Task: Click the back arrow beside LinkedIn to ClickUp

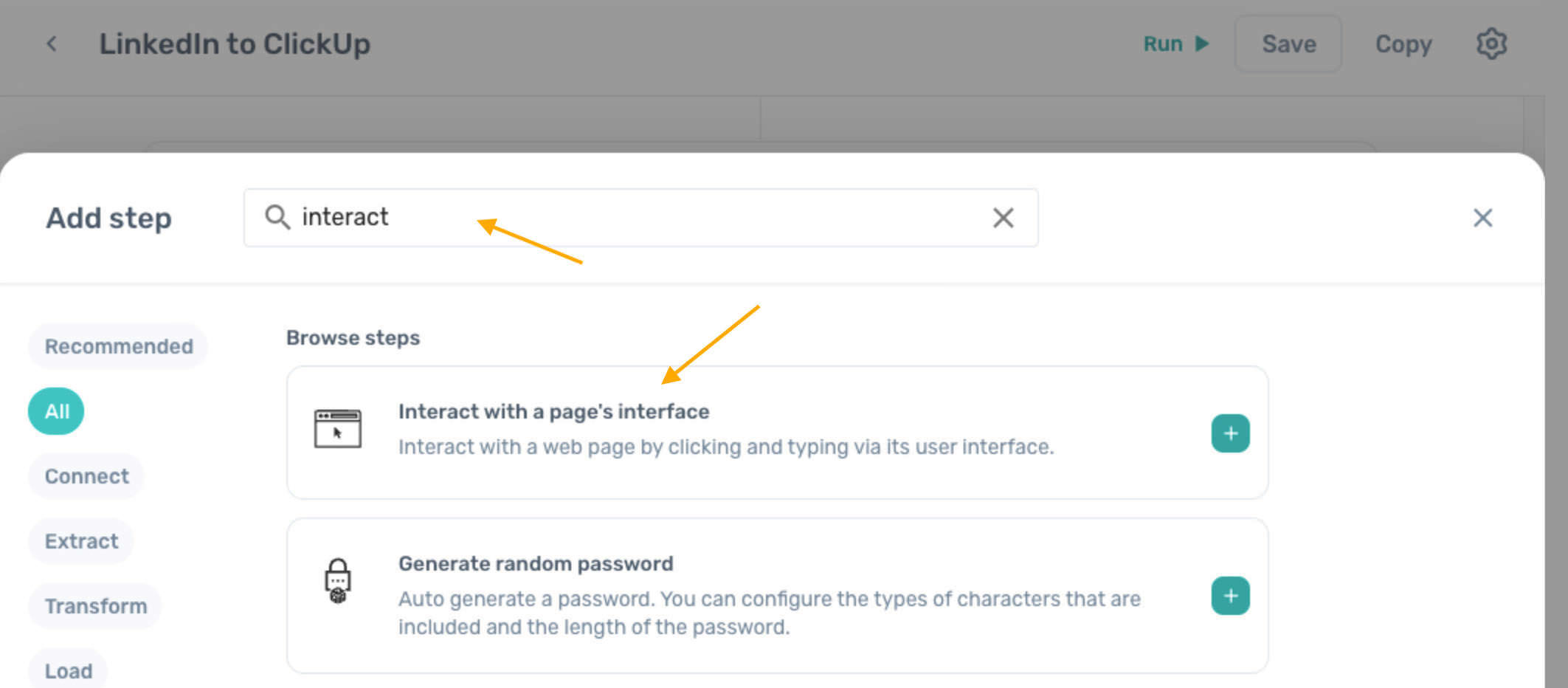Action: (x=52, y=44)
